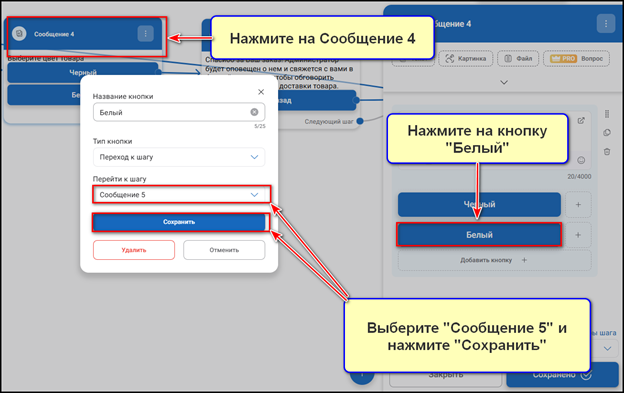
Task: Select the Файл content tab
Action: [518, 58]
